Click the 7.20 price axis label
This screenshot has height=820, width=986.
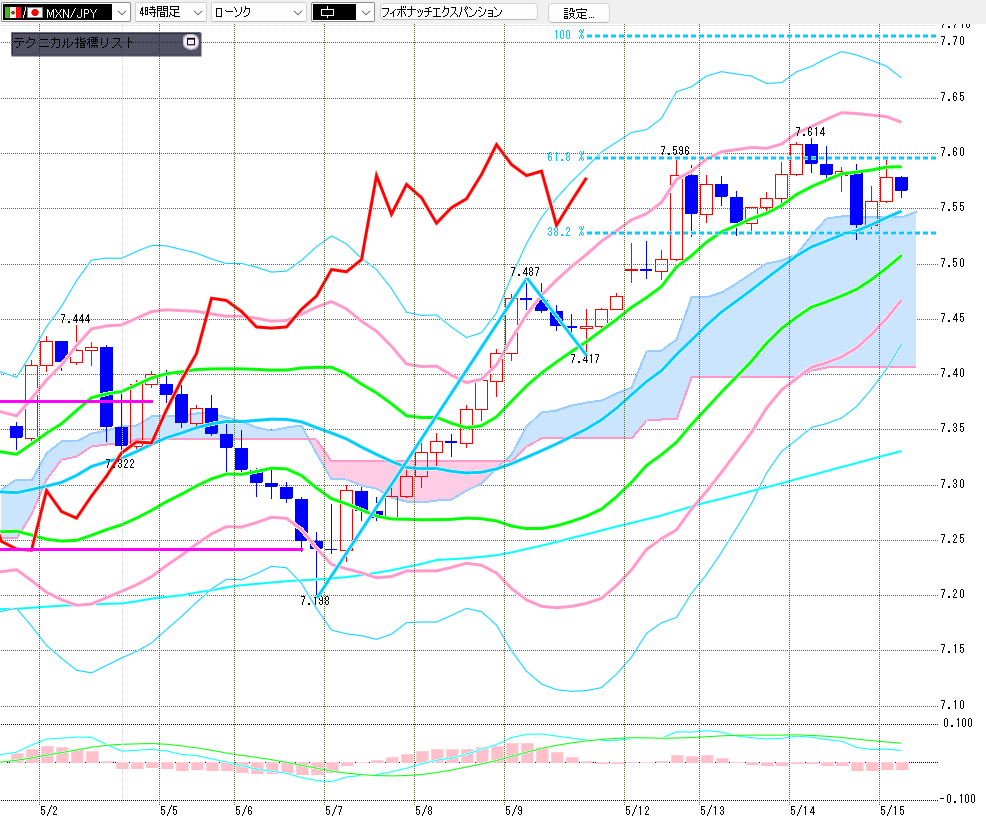tap(953, 594)
